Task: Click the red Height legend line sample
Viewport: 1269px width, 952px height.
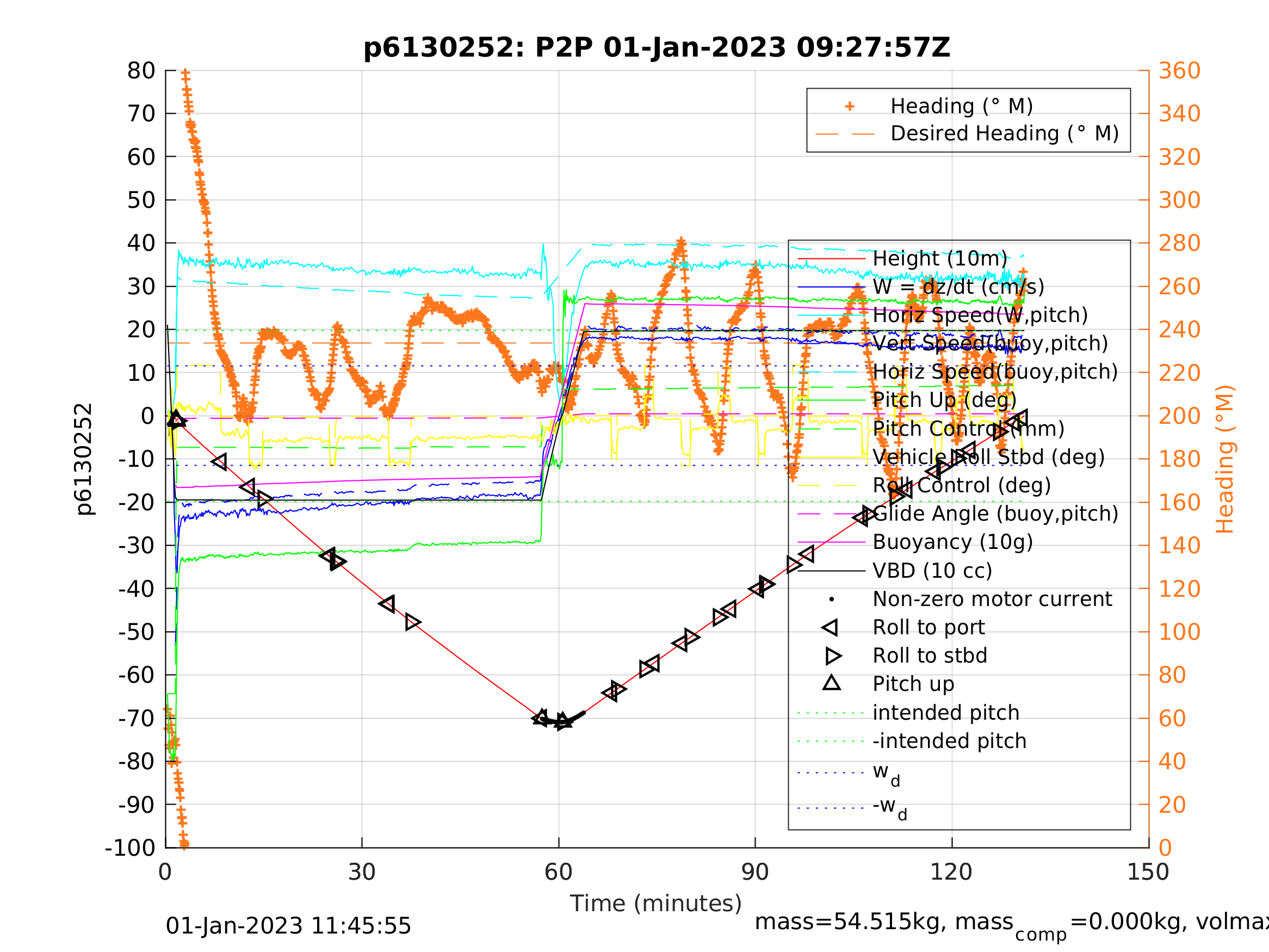Action: (831, 259)
